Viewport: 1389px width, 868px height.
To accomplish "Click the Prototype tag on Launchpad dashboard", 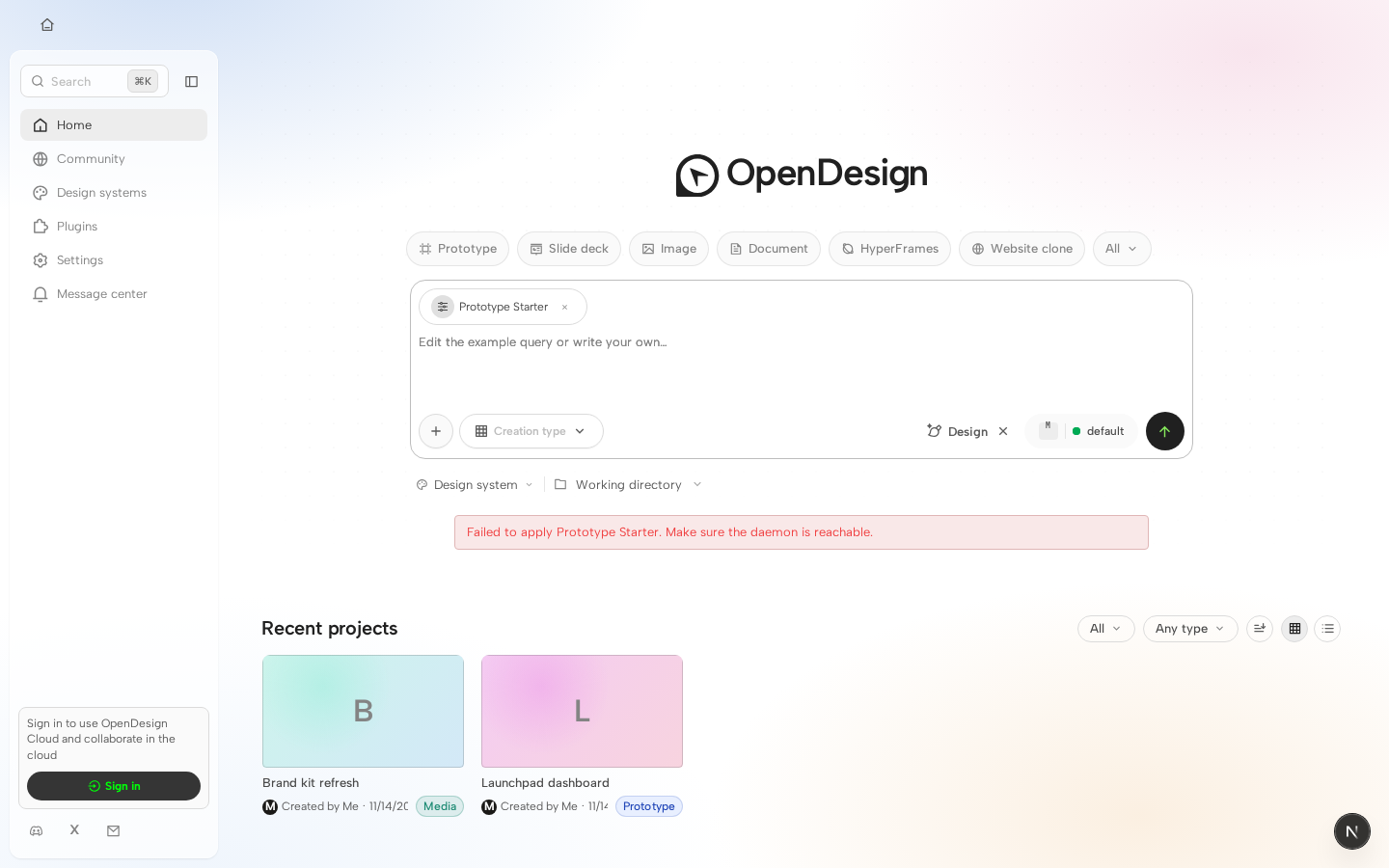I will click(x=649, y=806).
